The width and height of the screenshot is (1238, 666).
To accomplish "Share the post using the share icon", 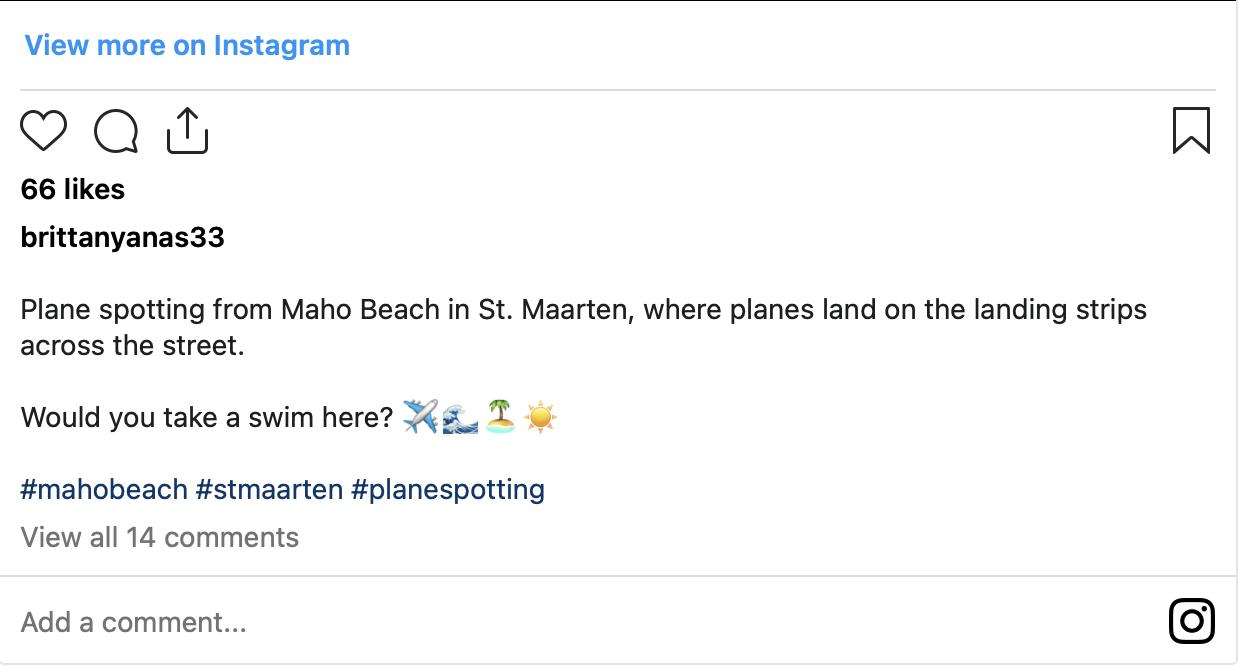I will click(x=187, y=131).
